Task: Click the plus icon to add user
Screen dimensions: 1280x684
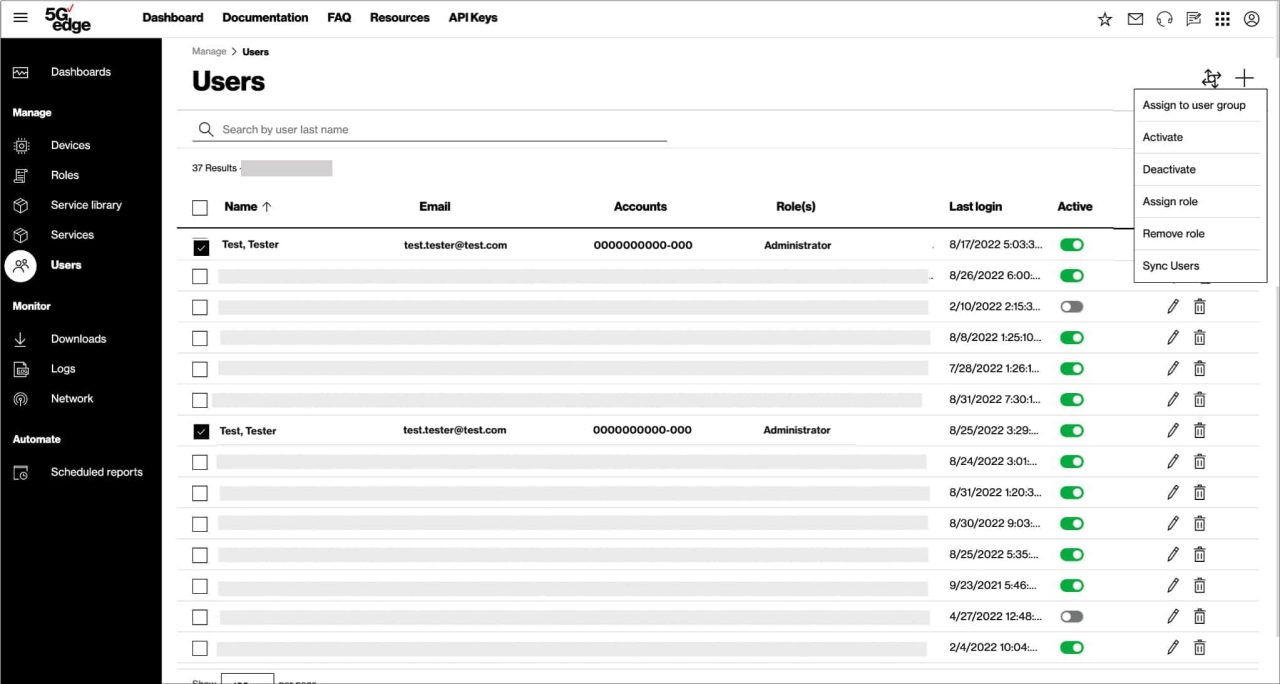Action: click(x=1244, y=79)
